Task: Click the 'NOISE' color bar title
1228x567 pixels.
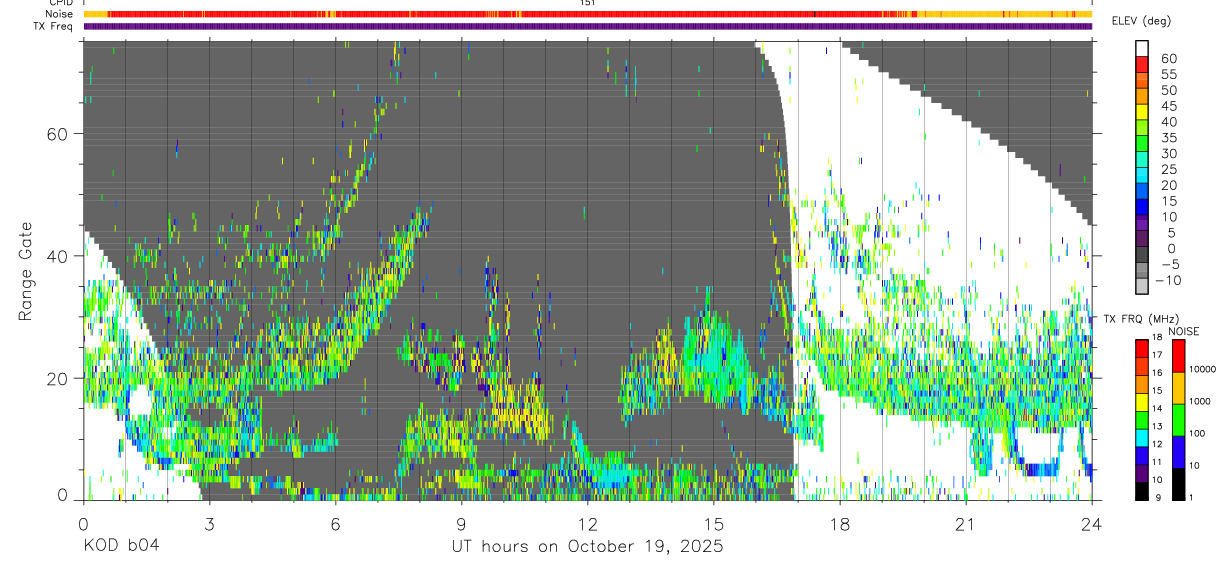Action: [x=1184, y=331]
